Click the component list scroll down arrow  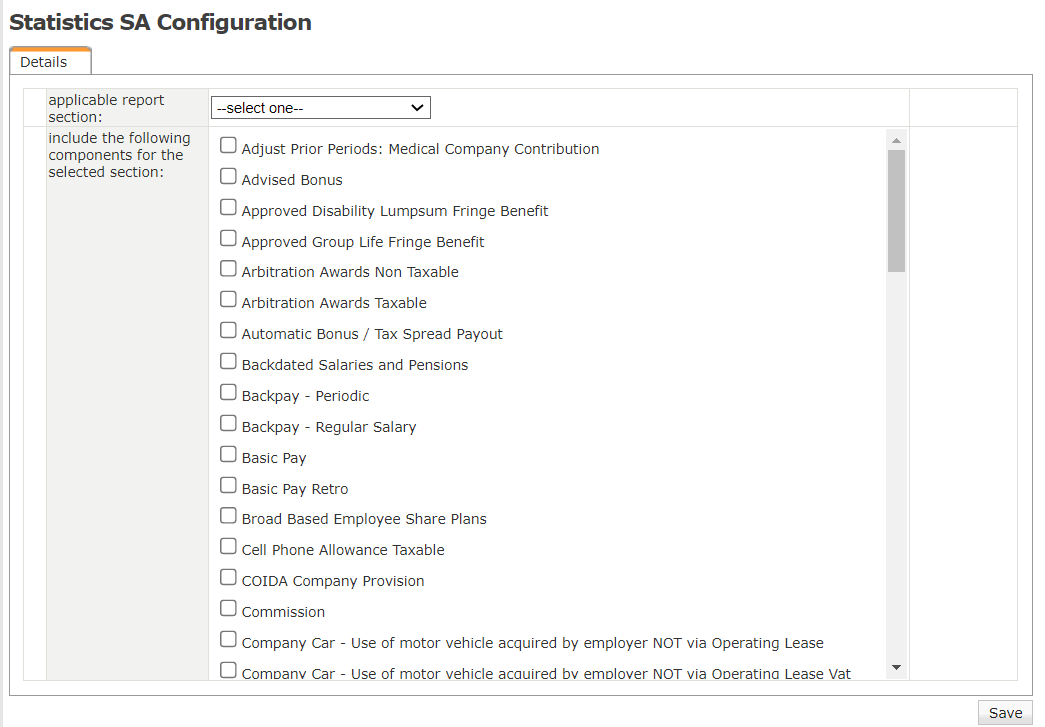896,667
